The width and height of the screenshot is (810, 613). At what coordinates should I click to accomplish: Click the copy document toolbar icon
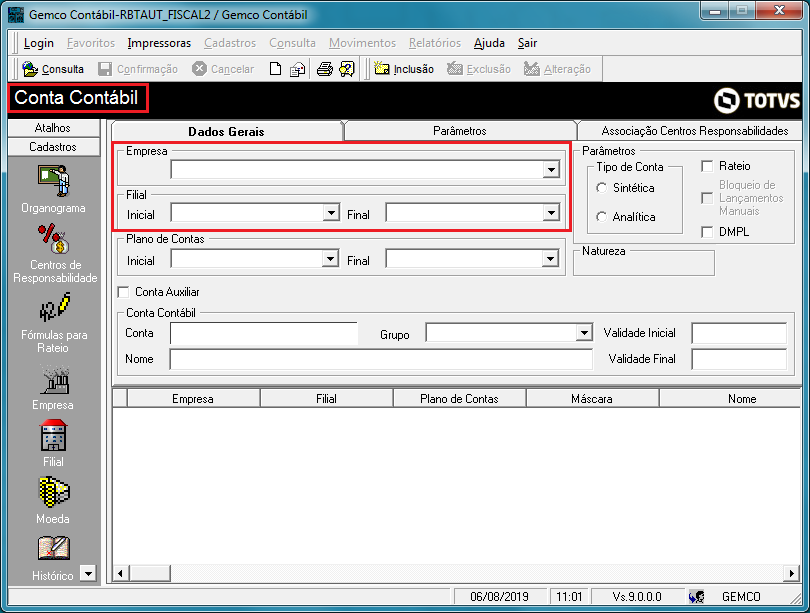298,69
